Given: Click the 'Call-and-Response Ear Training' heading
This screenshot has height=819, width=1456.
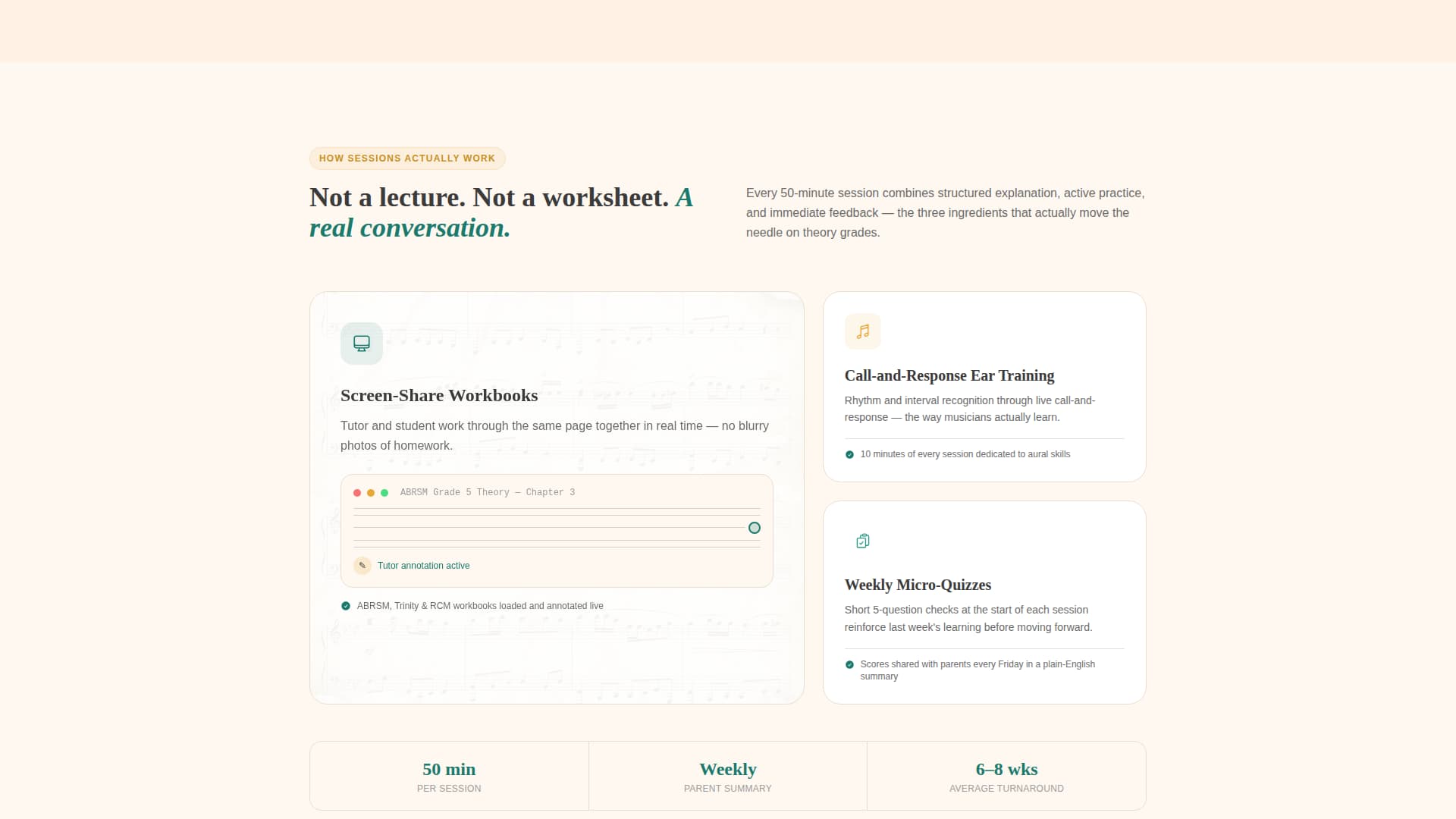Looking at the screenshot, I should click(x=949, y=375).
